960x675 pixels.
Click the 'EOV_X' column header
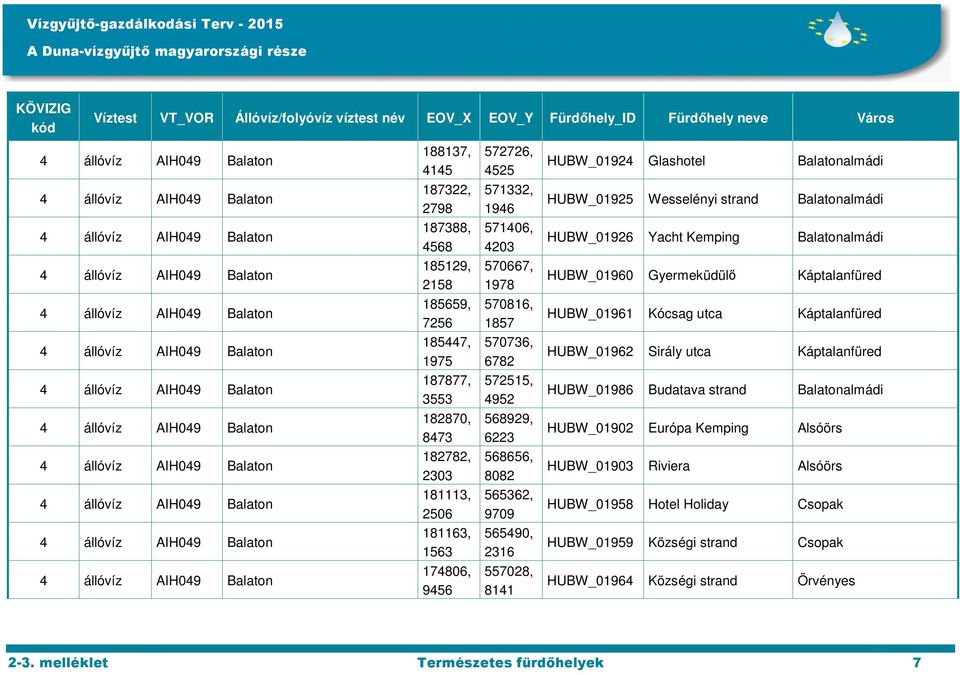[x=449, y=118]
